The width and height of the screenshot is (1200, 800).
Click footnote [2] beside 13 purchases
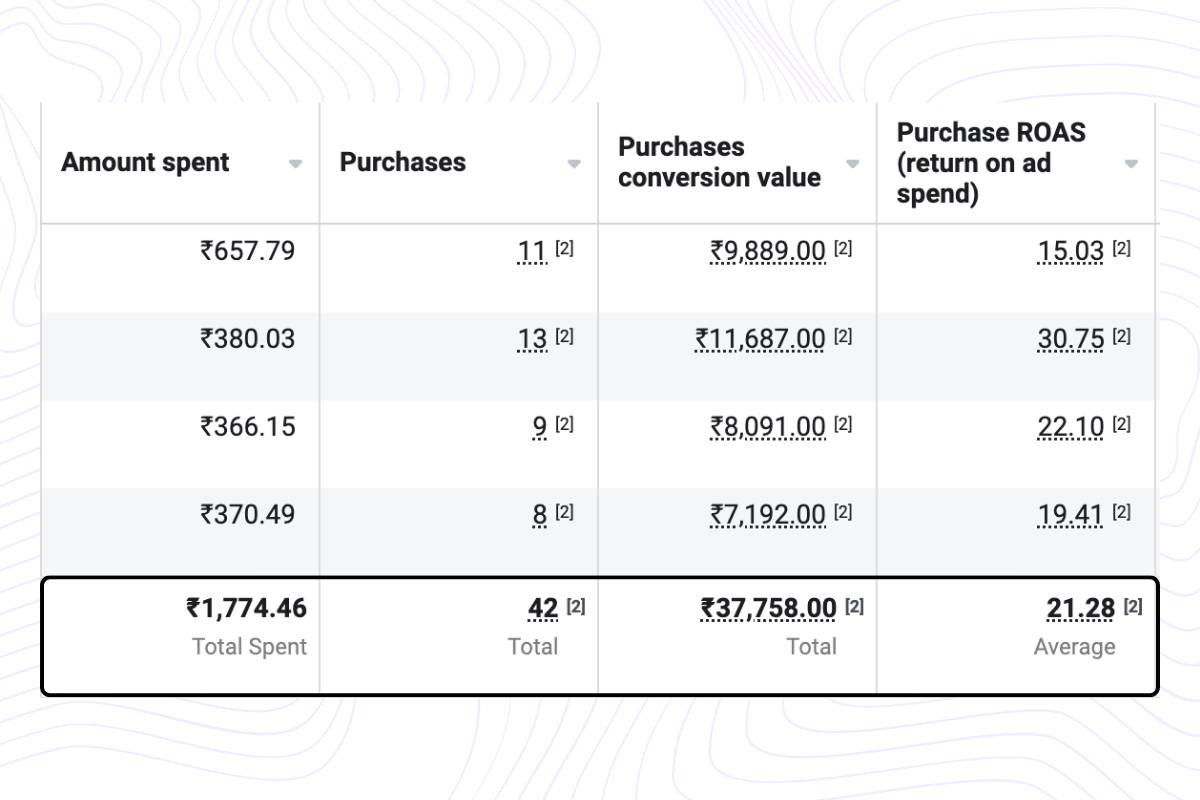coord(564,337)
